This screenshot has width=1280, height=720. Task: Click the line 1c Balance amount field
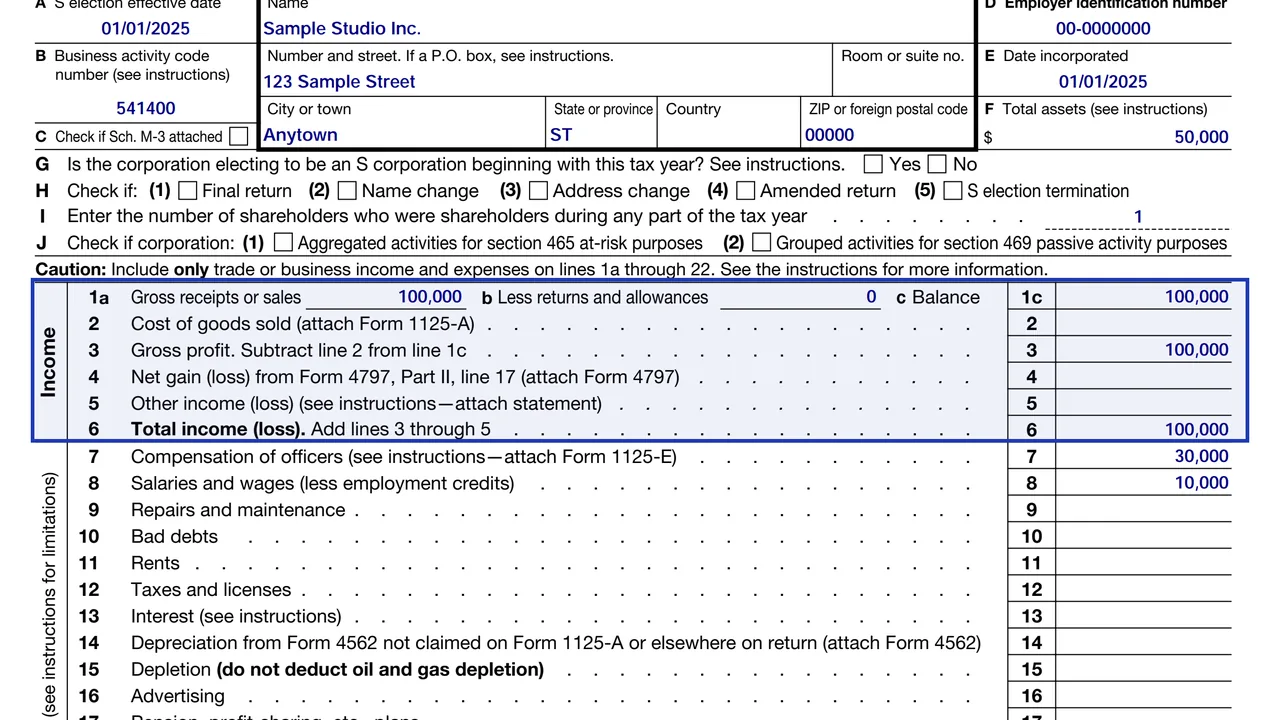click(x=1144, y=296)
